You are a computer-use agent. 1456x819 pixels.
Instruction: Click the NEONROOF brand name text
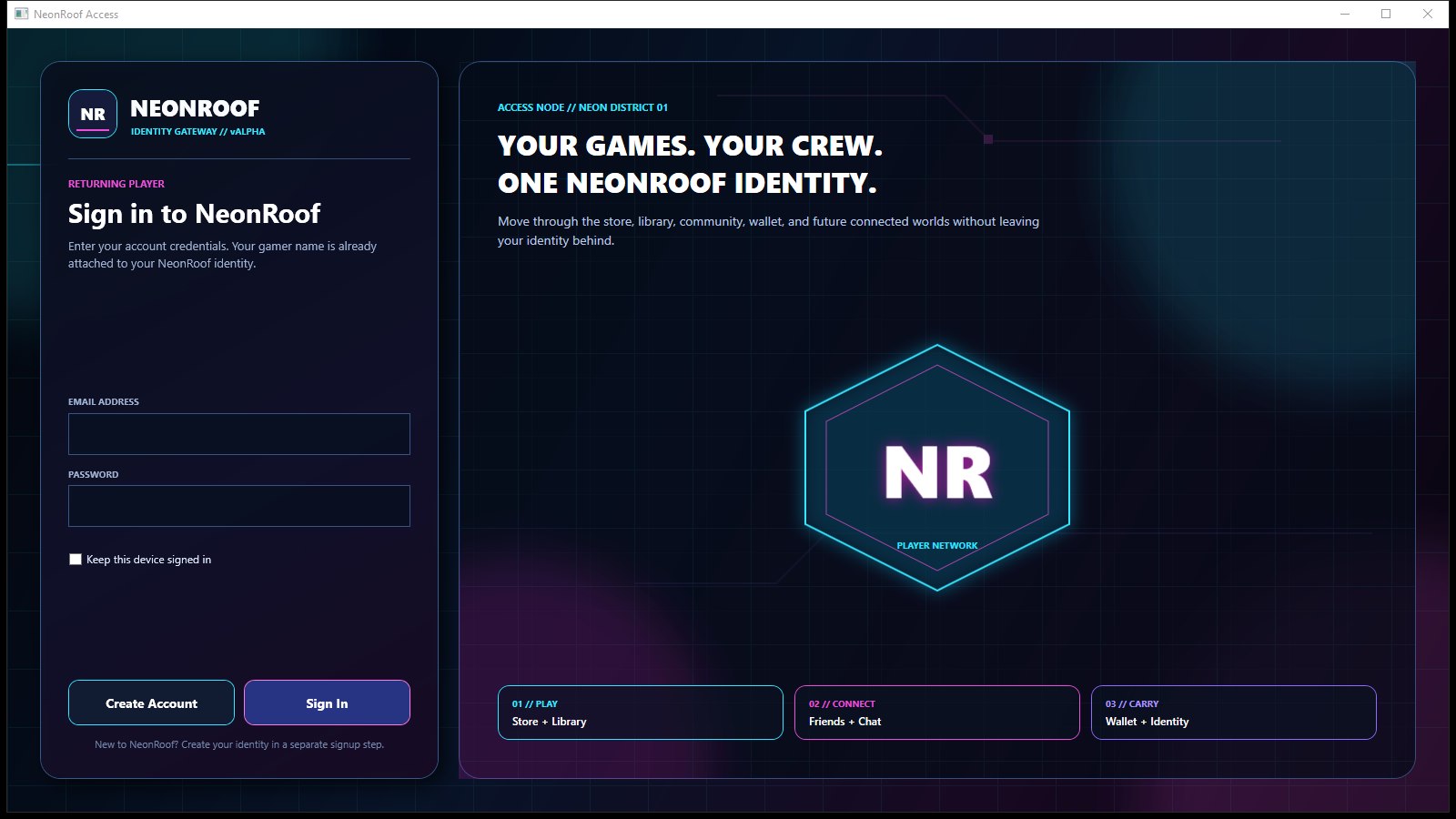(x=195, y=108)
